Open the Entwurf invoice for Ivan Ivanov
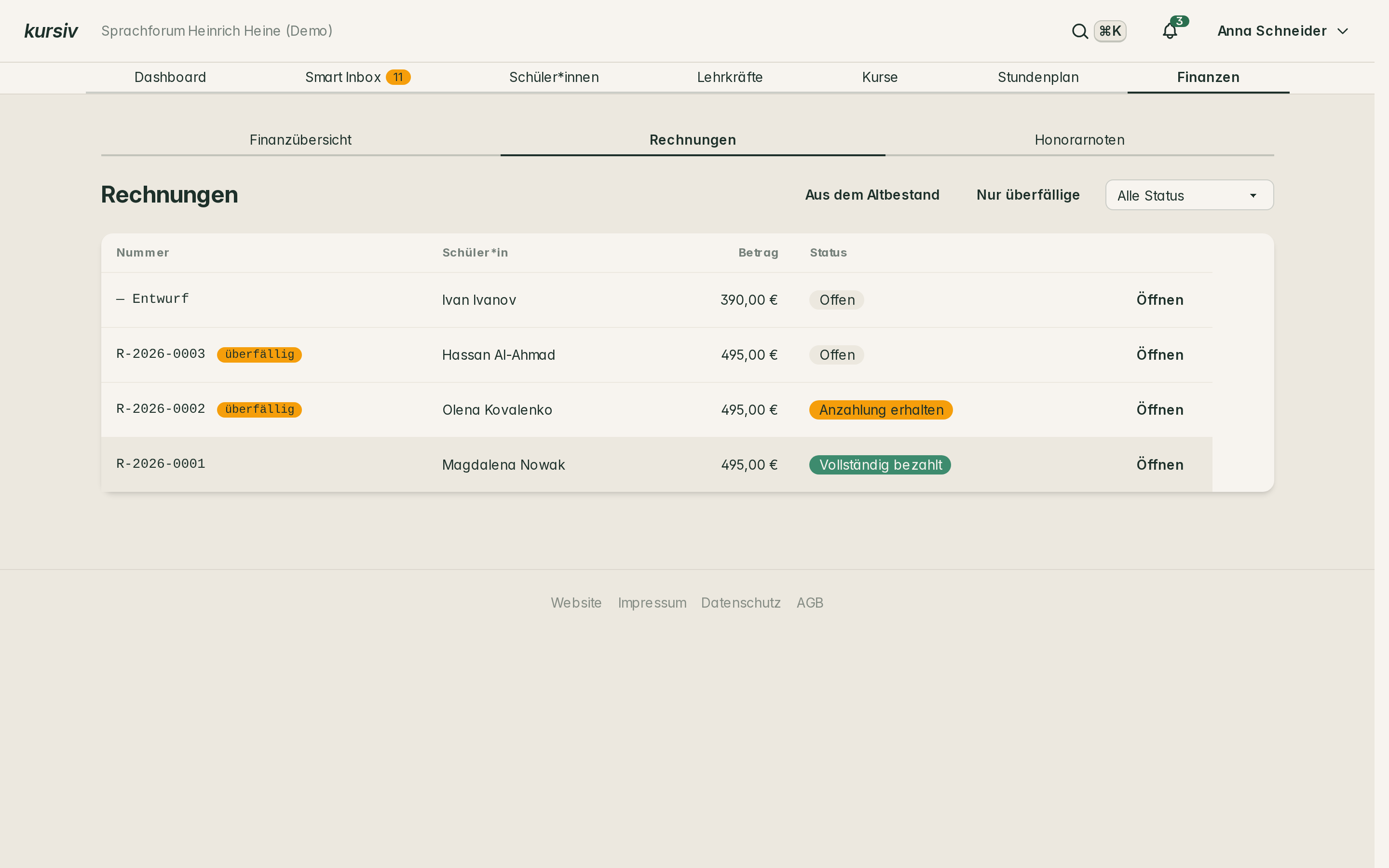 pos(1159,300)
